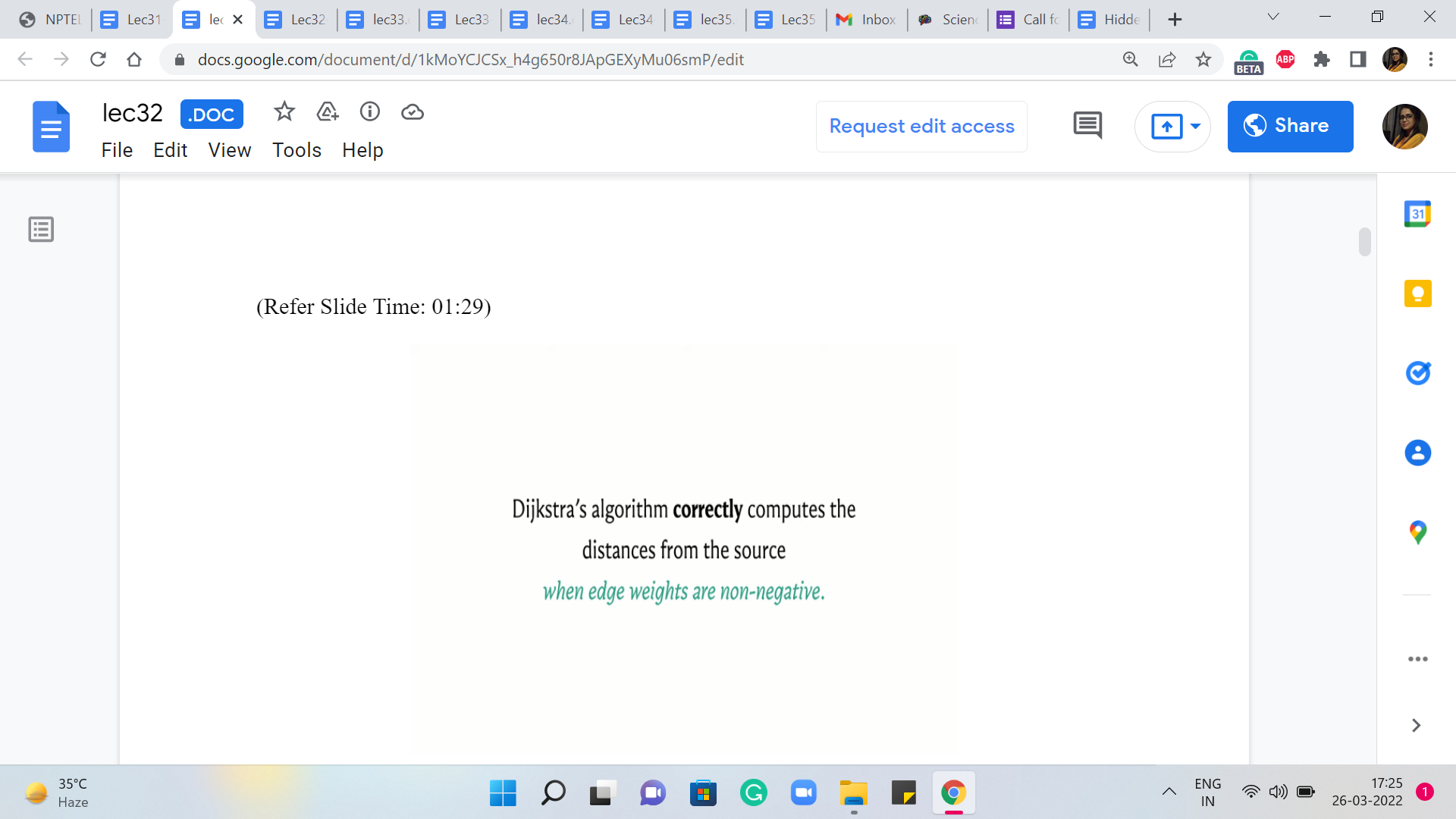Bookmark this tab with star icon
Viewport: 1456px width, 819px height.
coord(1203,59)
